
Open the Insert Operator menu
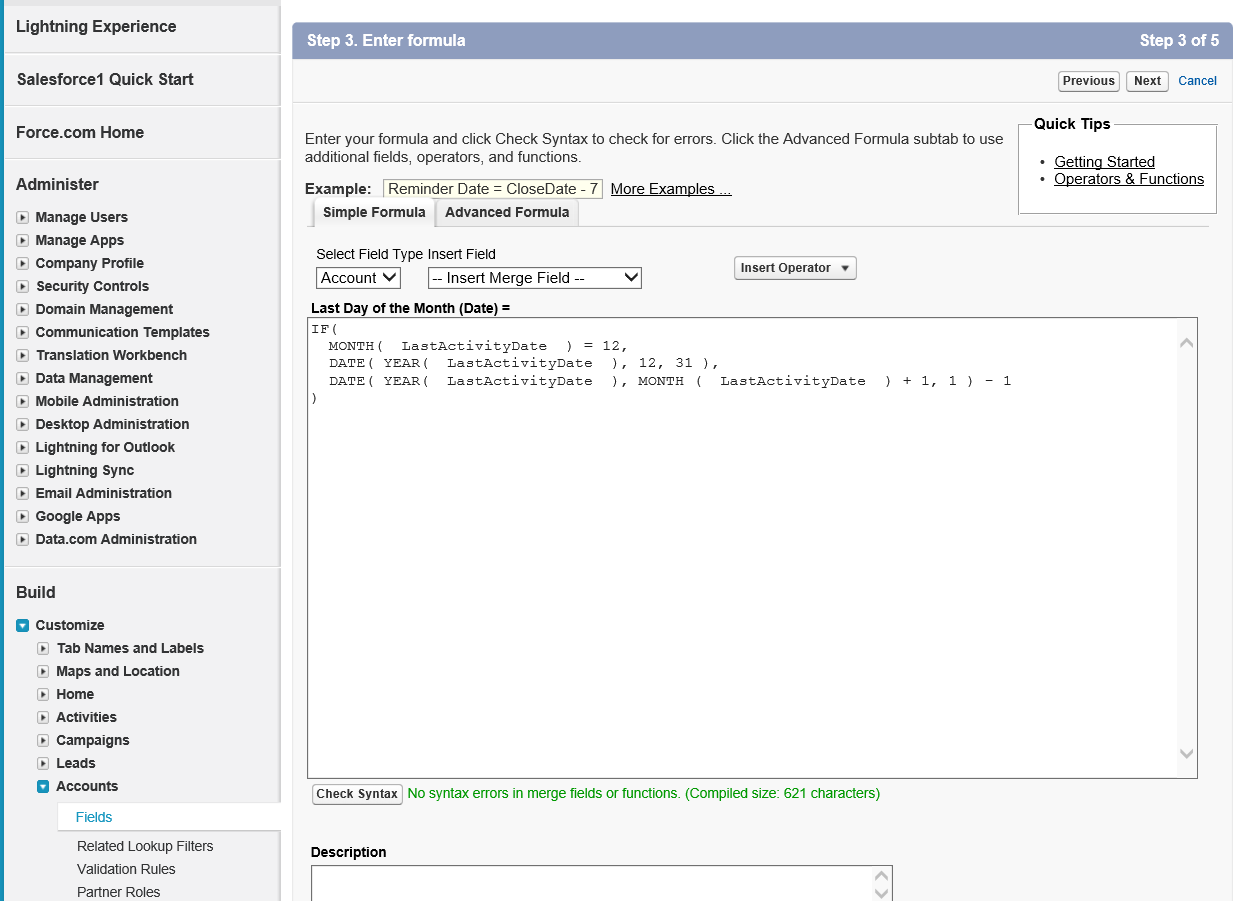[x=796, y=268]
